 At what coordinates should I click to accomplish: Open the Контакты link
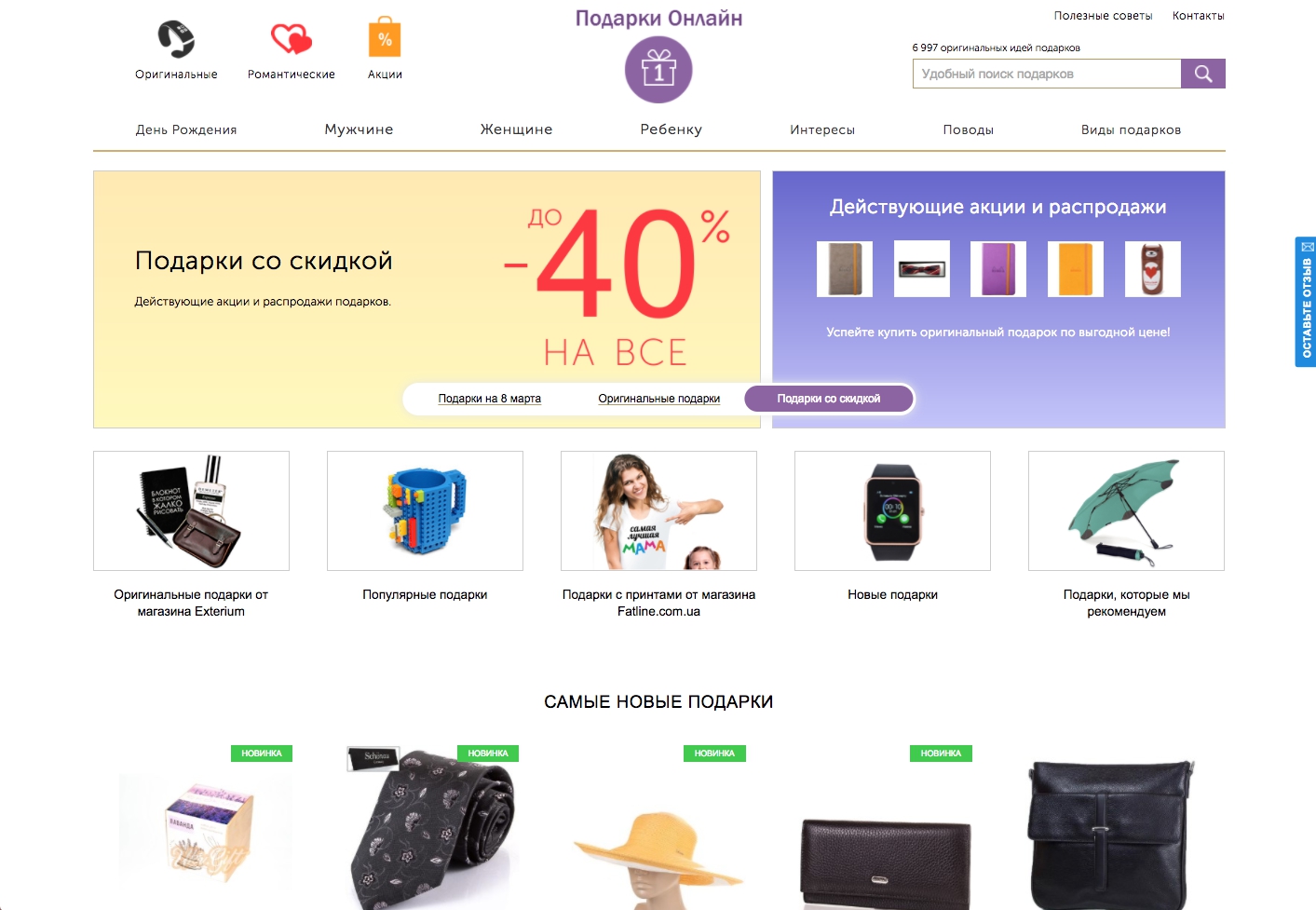point(1199,16)
